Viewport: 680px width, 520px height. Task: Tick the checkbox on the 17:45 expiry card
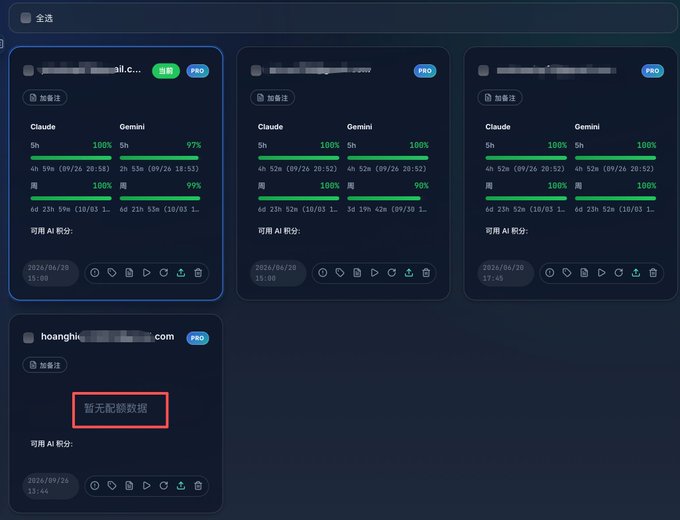(484, 70)
